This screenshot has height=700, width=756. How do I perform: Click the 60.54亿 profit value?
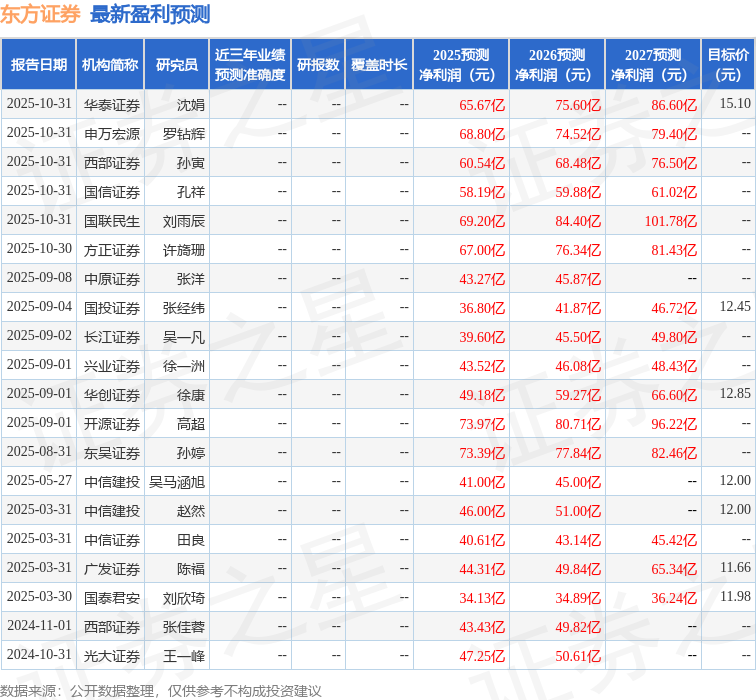[482, 163]
